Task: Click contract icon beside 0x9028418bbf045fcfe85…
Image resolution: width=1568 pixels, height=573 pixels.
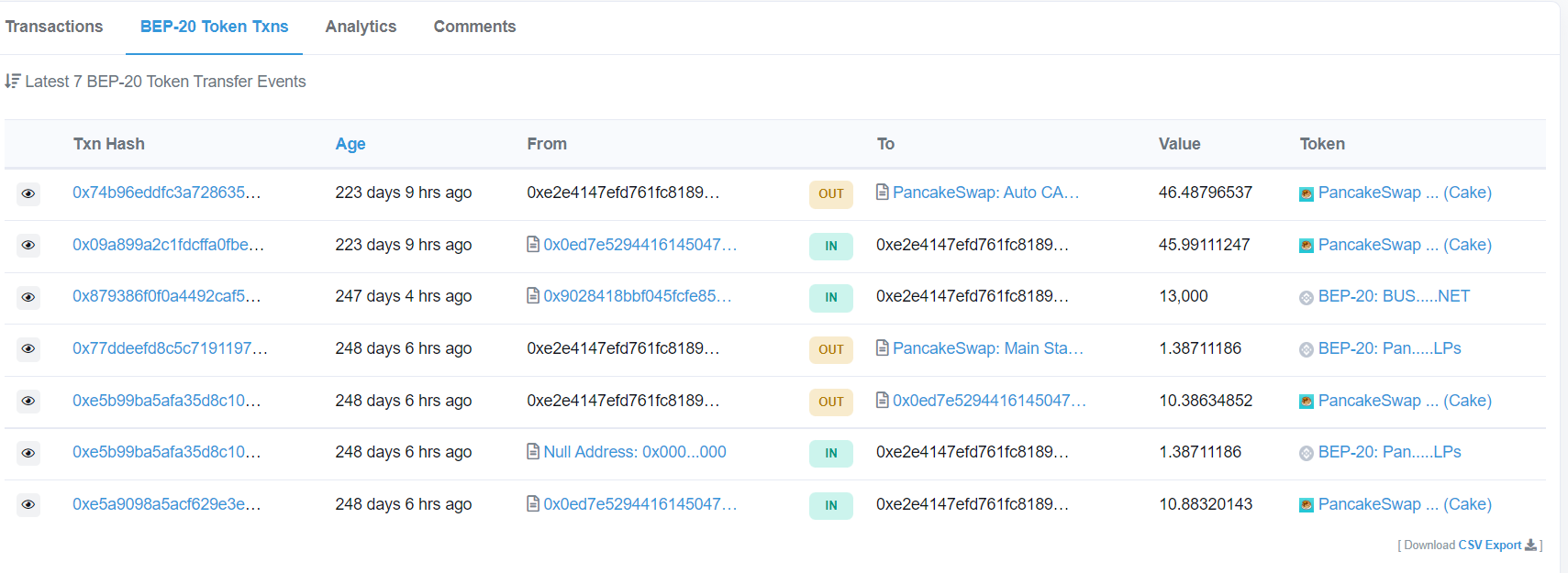Action: coord(533,296)
